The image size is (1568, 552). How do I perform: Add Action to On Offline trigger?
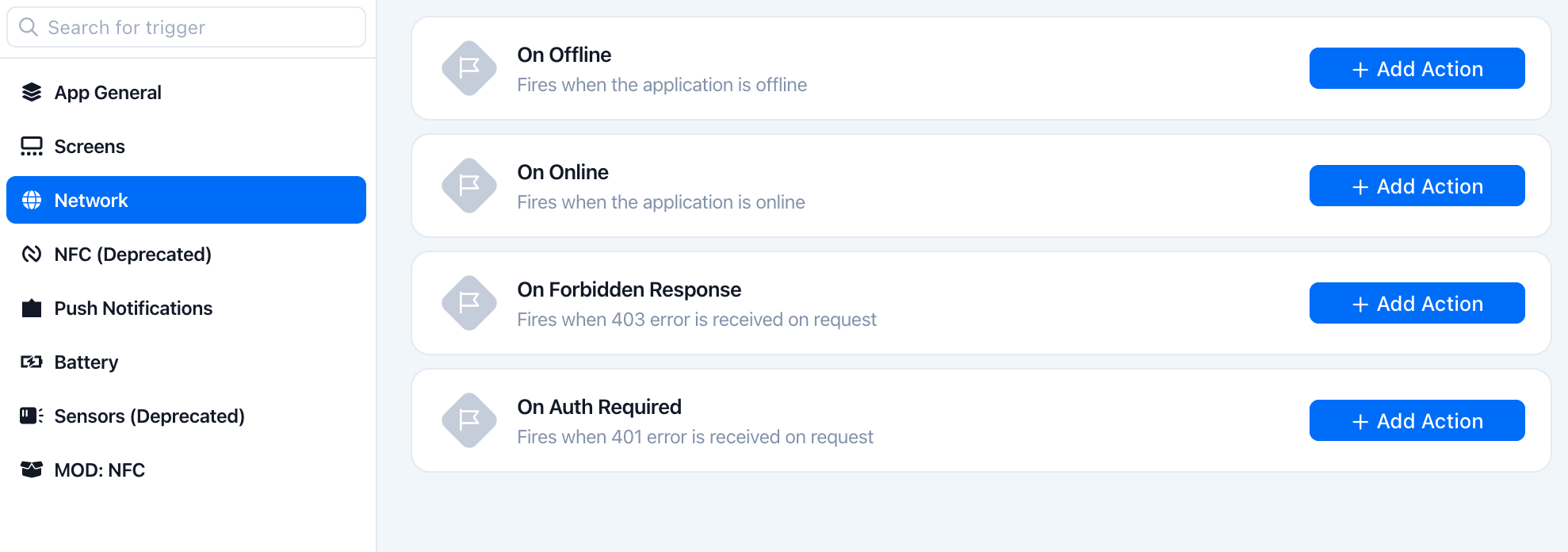1417,68
